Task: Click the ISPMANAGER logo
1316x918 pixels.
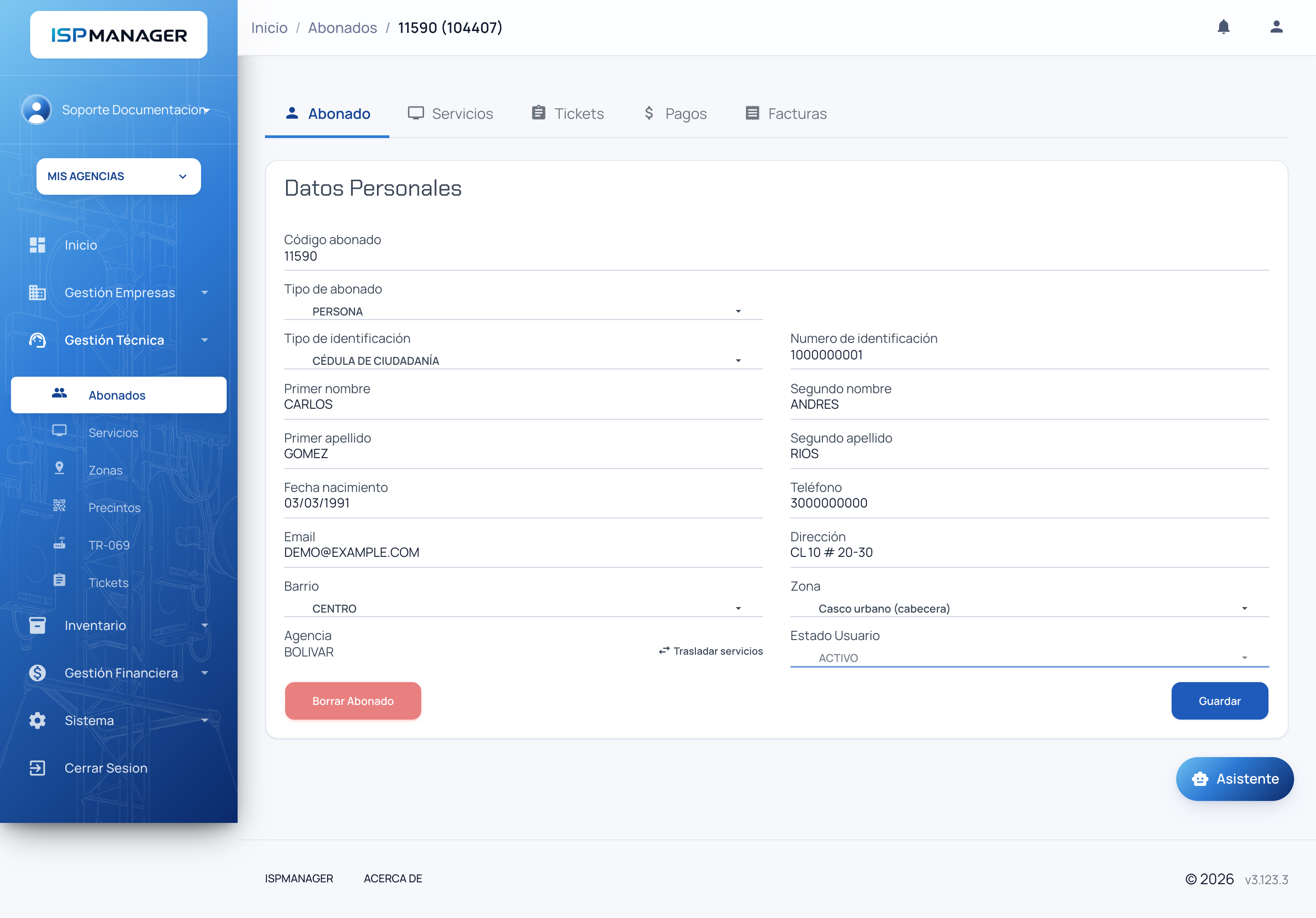Action: (119, 35)
